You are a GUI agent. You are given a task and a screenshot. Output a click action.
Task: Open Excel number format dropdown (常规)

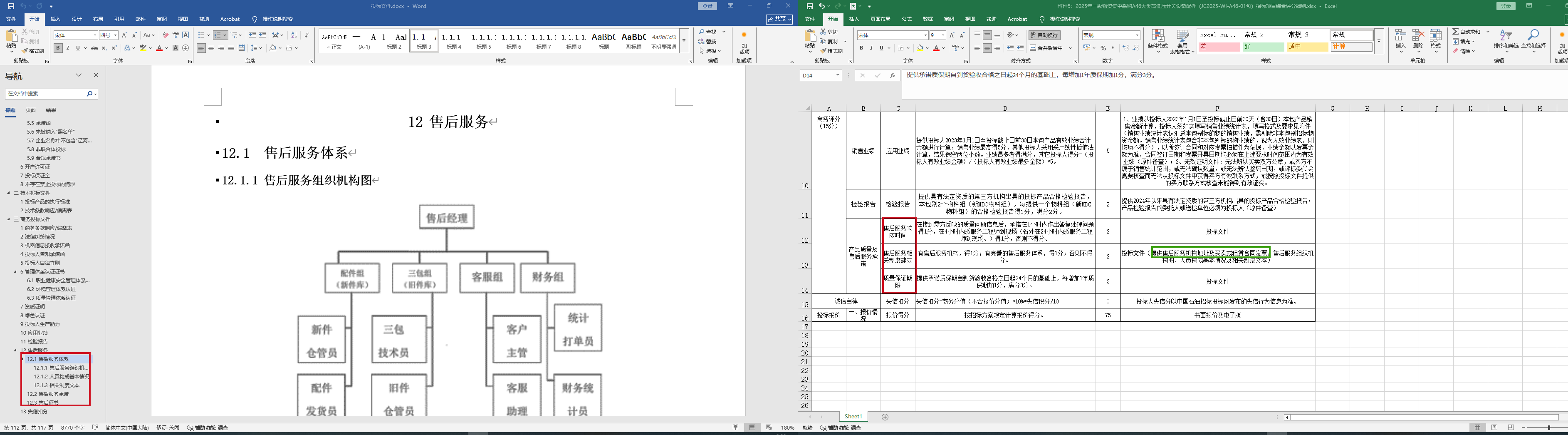pos(1137,35)
